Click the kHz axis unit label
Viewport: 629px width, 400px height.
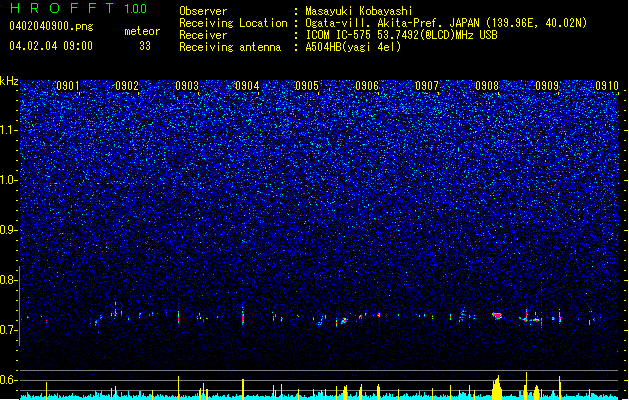coord(9,81)
